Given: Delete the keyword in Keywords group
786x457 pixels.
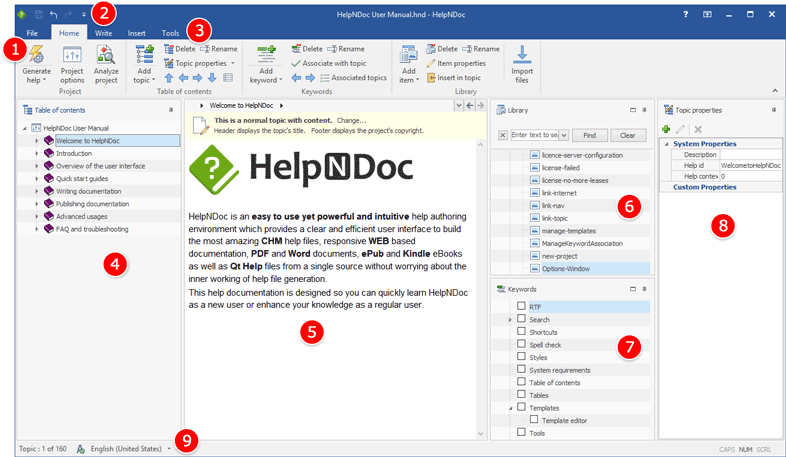Looking at the screenshot, I should pos(307,49).
